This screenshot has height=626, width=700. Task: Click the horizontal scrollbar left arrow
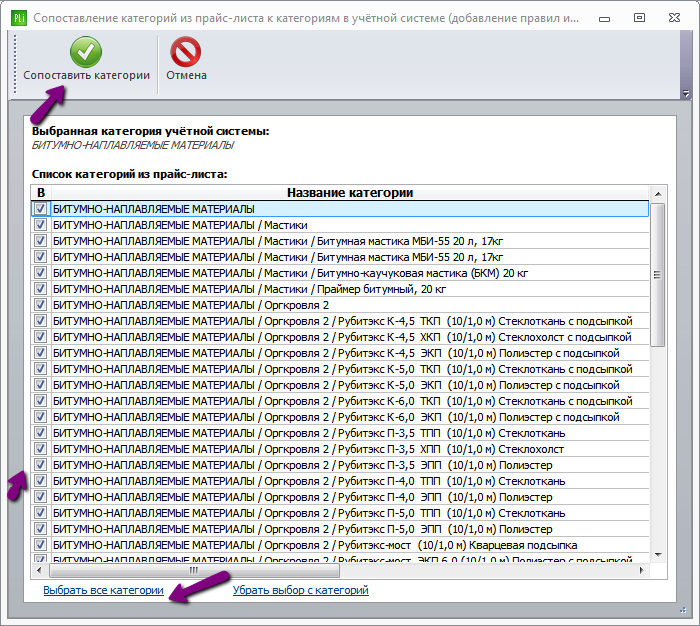point(39,570)
